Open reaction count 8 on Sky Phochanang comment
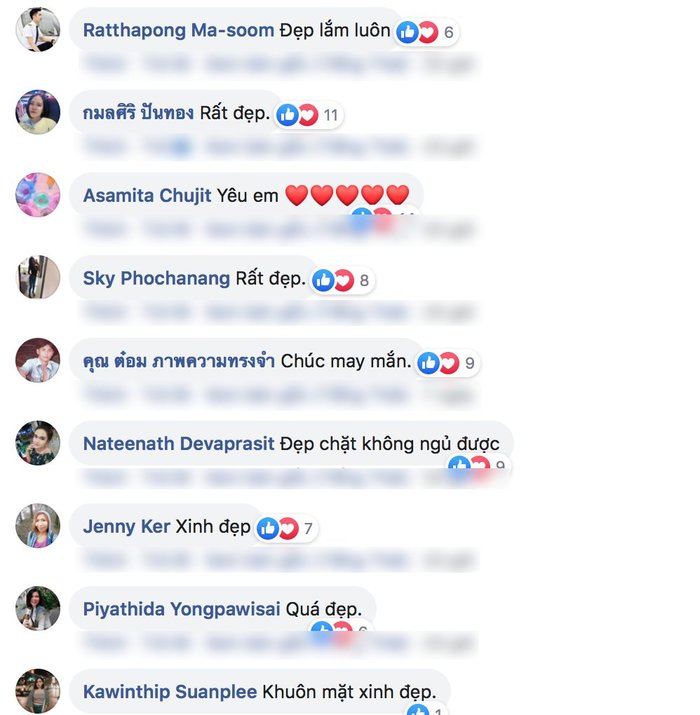 click(x=364, y=280)
